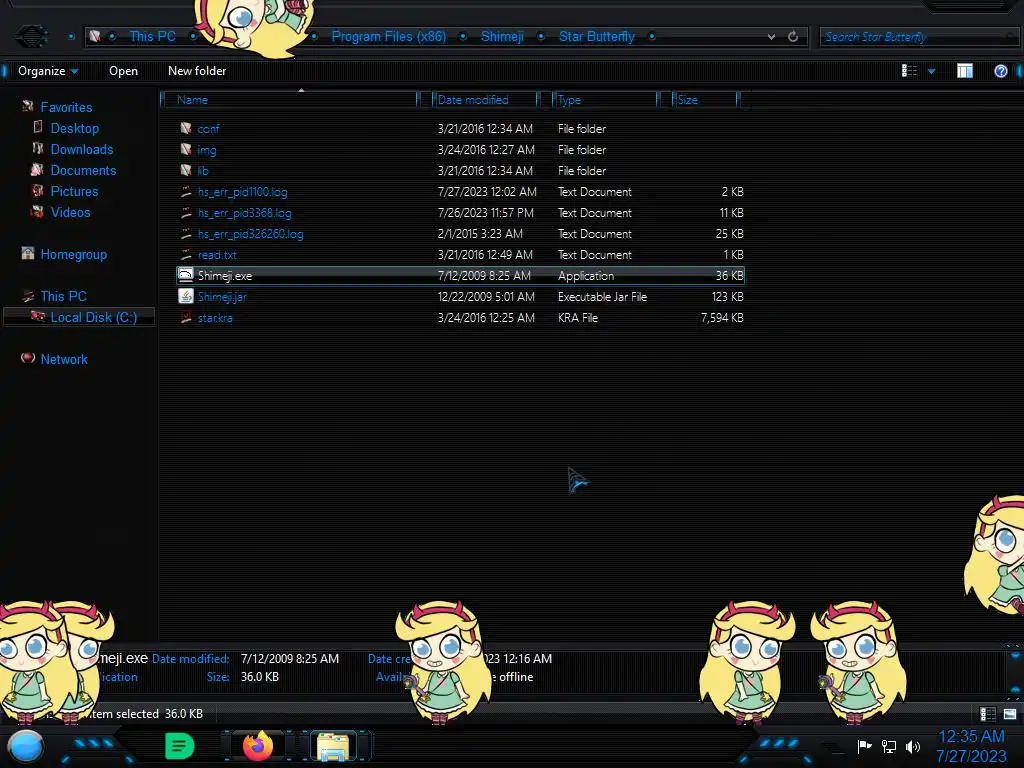Open Documents in the navigation pane
The image size is (1024, 768).
pos(83,170)
